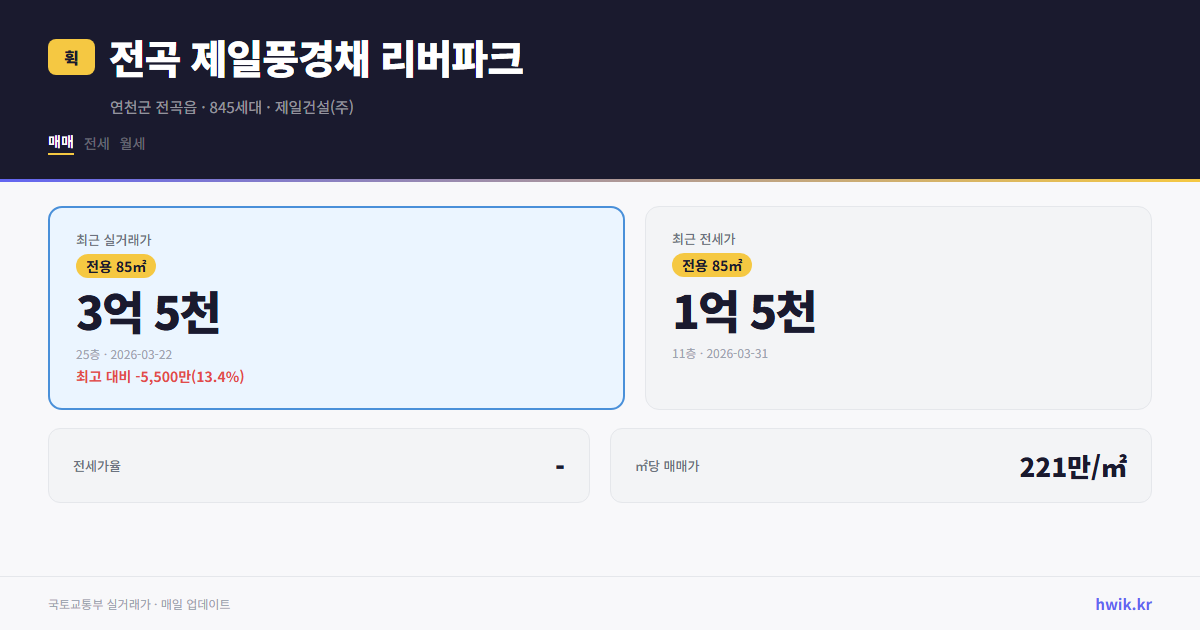Click the red 최고 대비 -5,500만(13.4%) text

pyautogui.click(x=158, y=377)
